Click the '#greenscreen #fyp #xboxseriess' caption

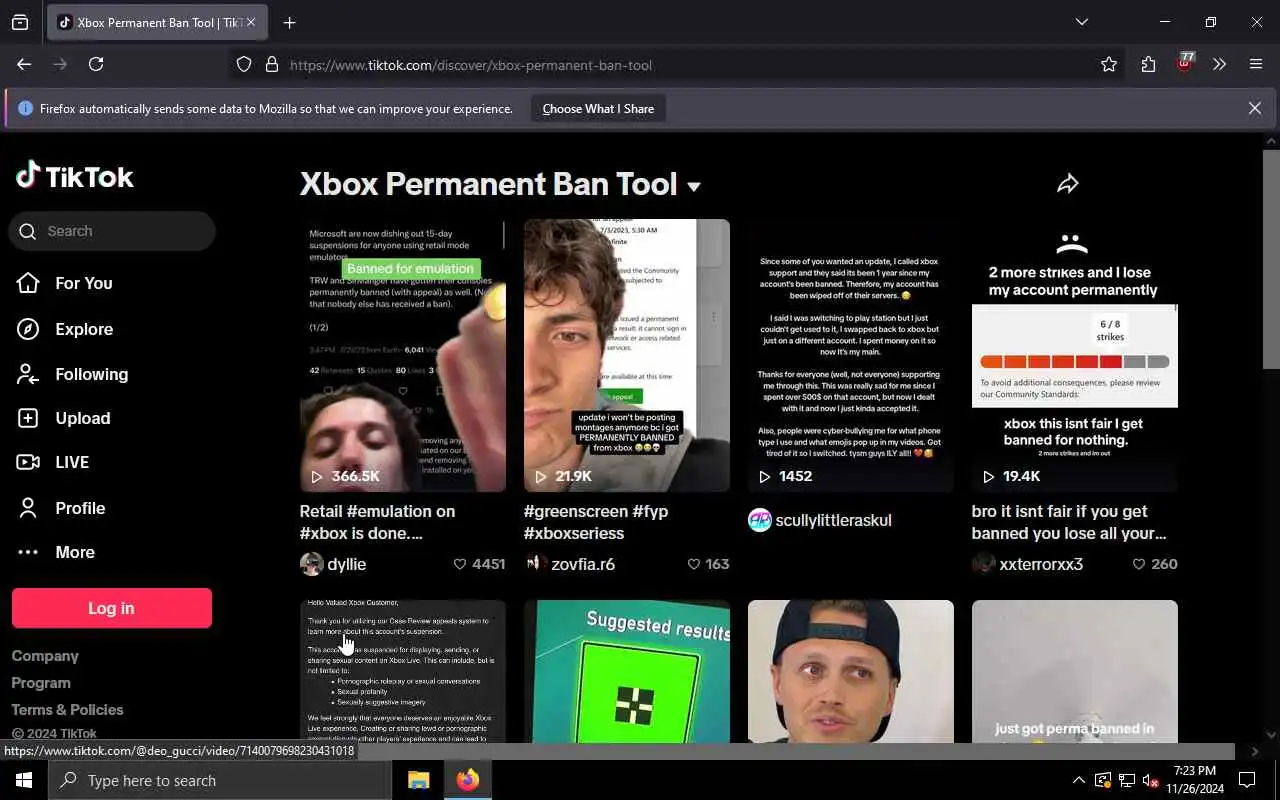(x=596, y=522)
